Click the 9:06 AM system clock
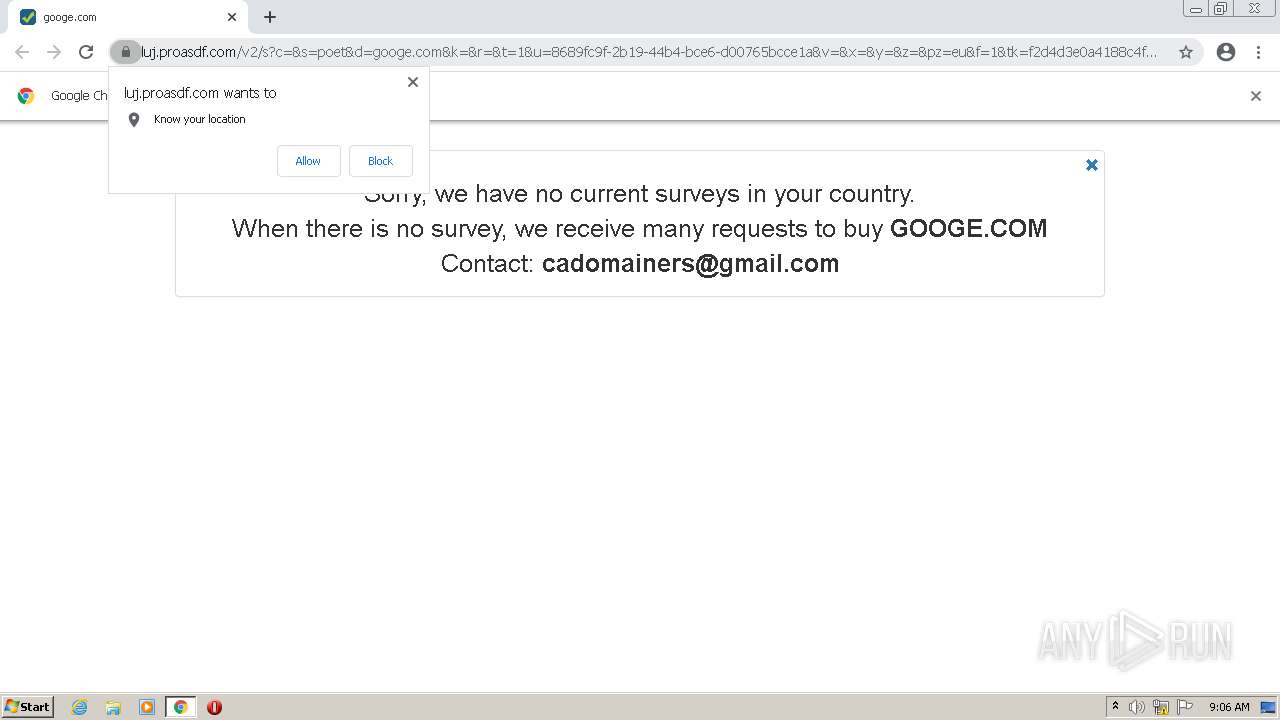The width and height of the screenshot is (1280, 720). tap(1229, 707)
